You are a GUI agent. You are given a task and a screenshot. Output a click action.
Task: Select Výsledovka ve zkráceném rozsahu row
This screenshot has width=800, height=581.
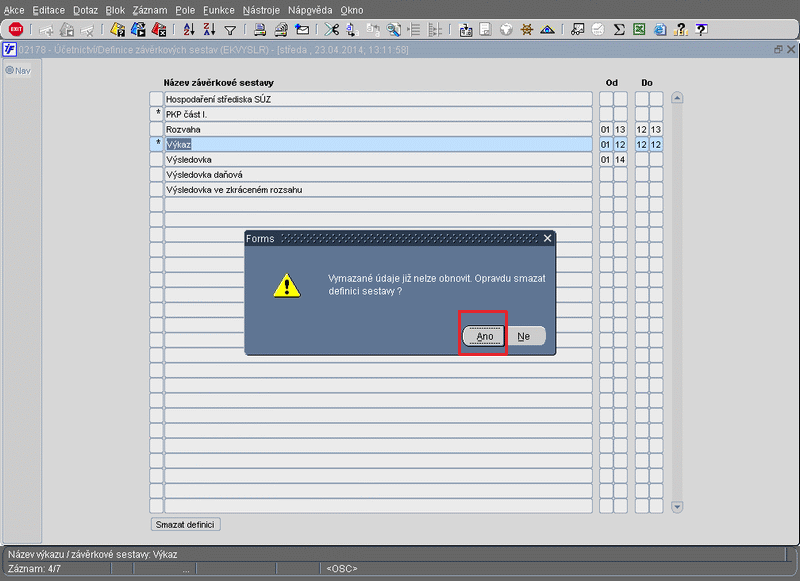tap(378, 190)
